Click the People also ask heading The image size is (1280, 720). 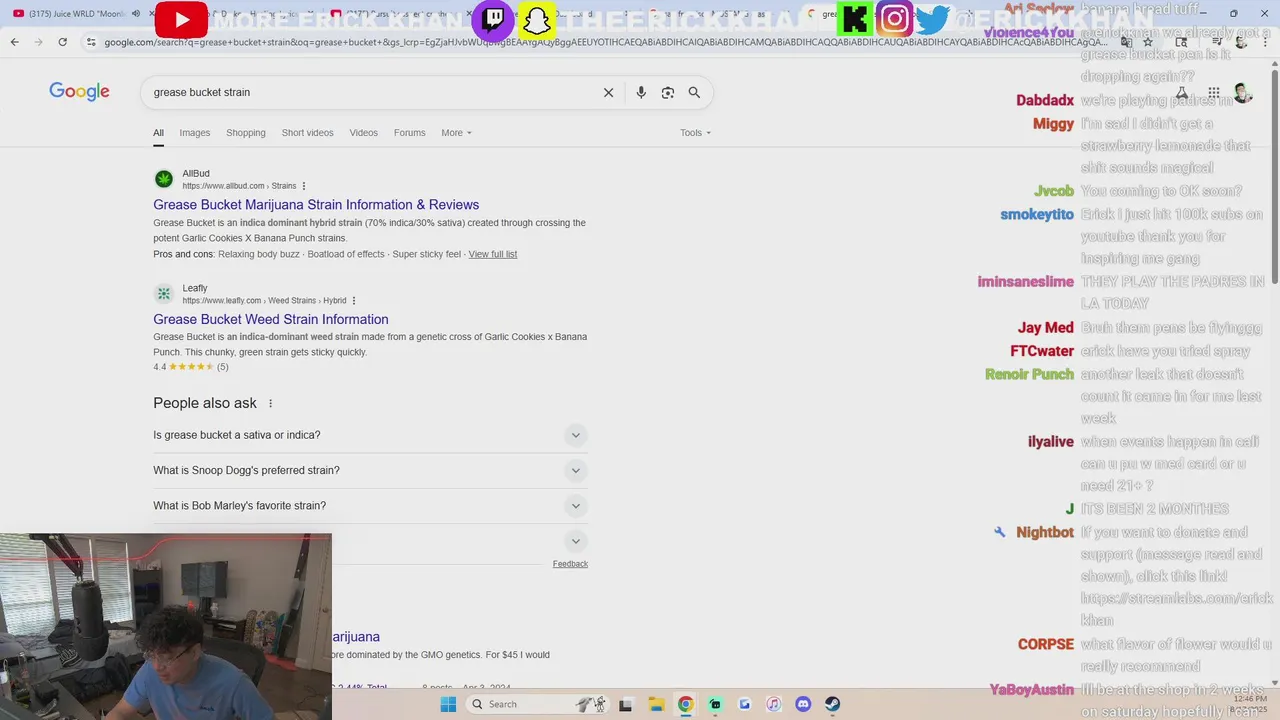(205, 403)
